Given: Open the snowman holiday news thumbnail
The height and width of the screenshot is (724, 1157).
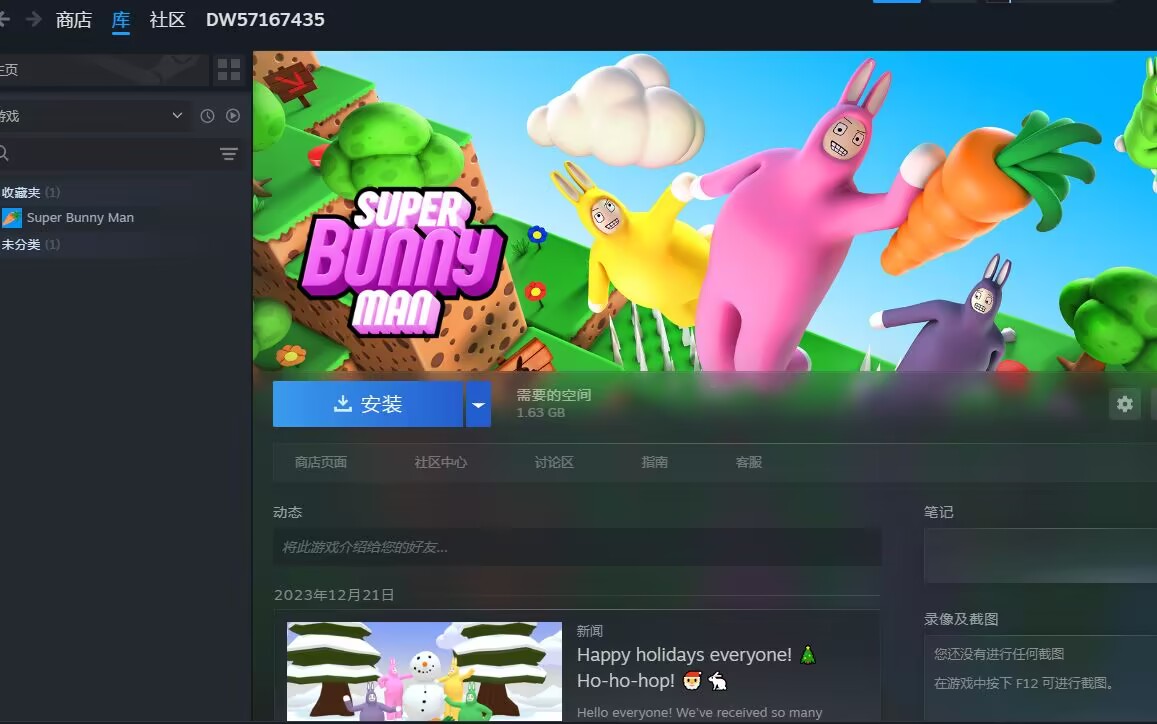Looking at the screenshot, I should (x=424, y=671).
